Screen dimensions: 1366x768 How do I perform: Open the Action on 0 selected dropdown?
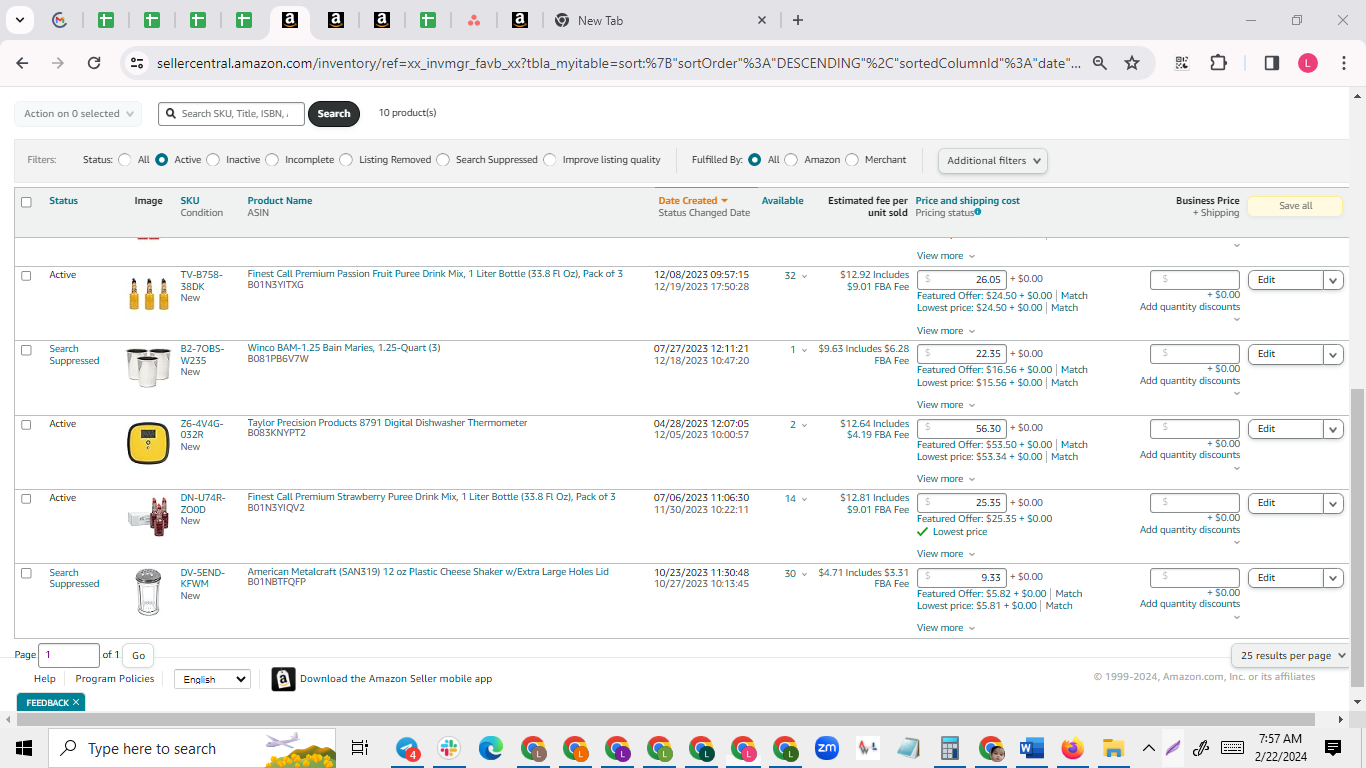point(78,114)
